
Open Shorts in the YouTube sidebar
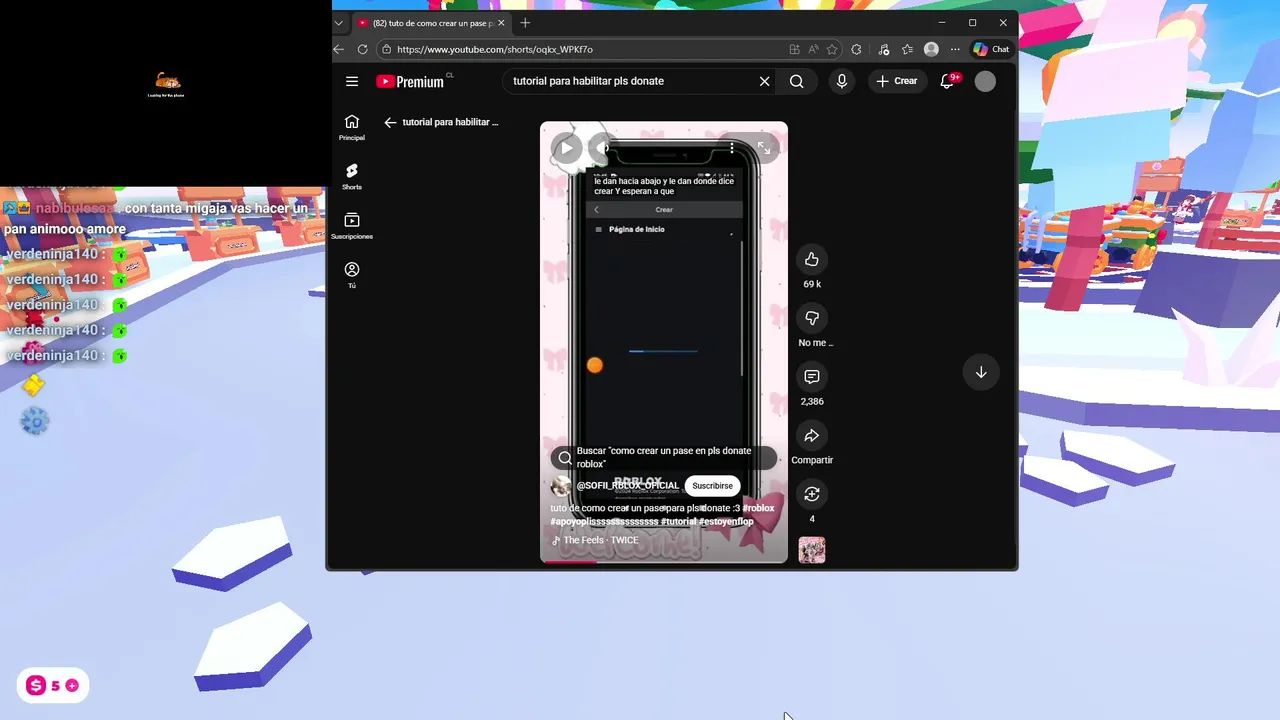(352, 176)
